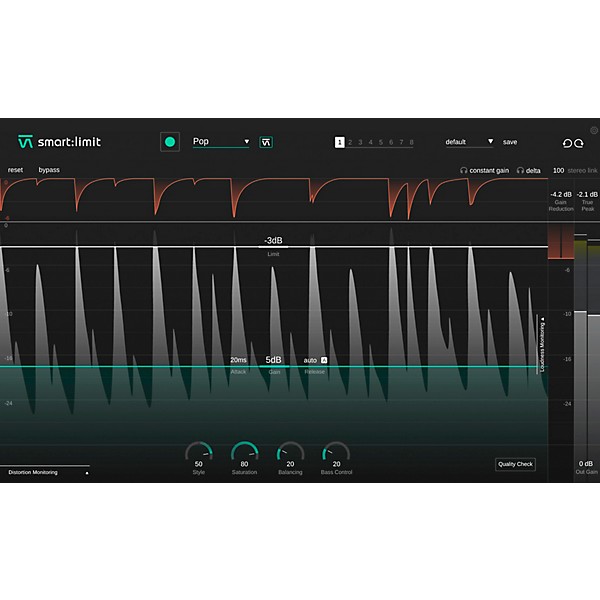Click the reset button
This screenshot has width=600, height=600.
(15, 170)
